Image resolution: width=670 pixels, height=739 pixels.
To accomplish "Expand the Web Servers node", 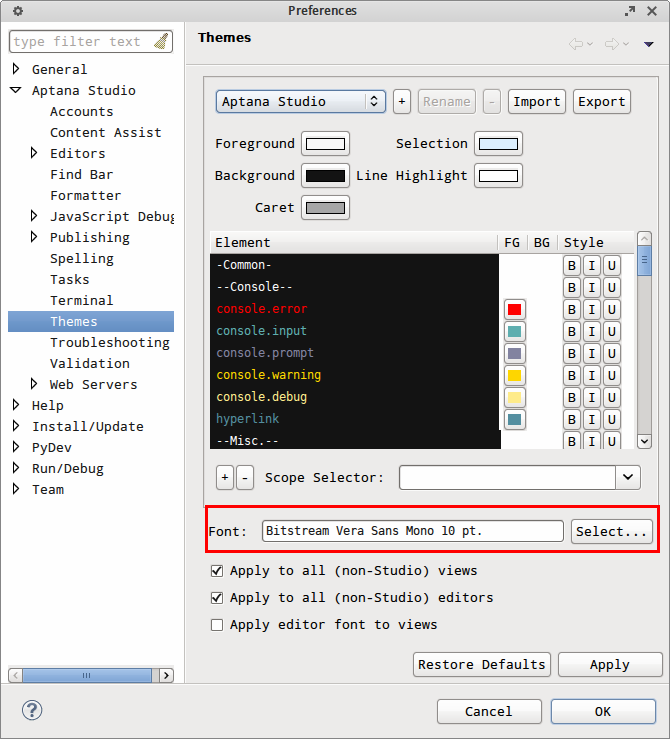I will pyautogui.click(x=34, y=384).
